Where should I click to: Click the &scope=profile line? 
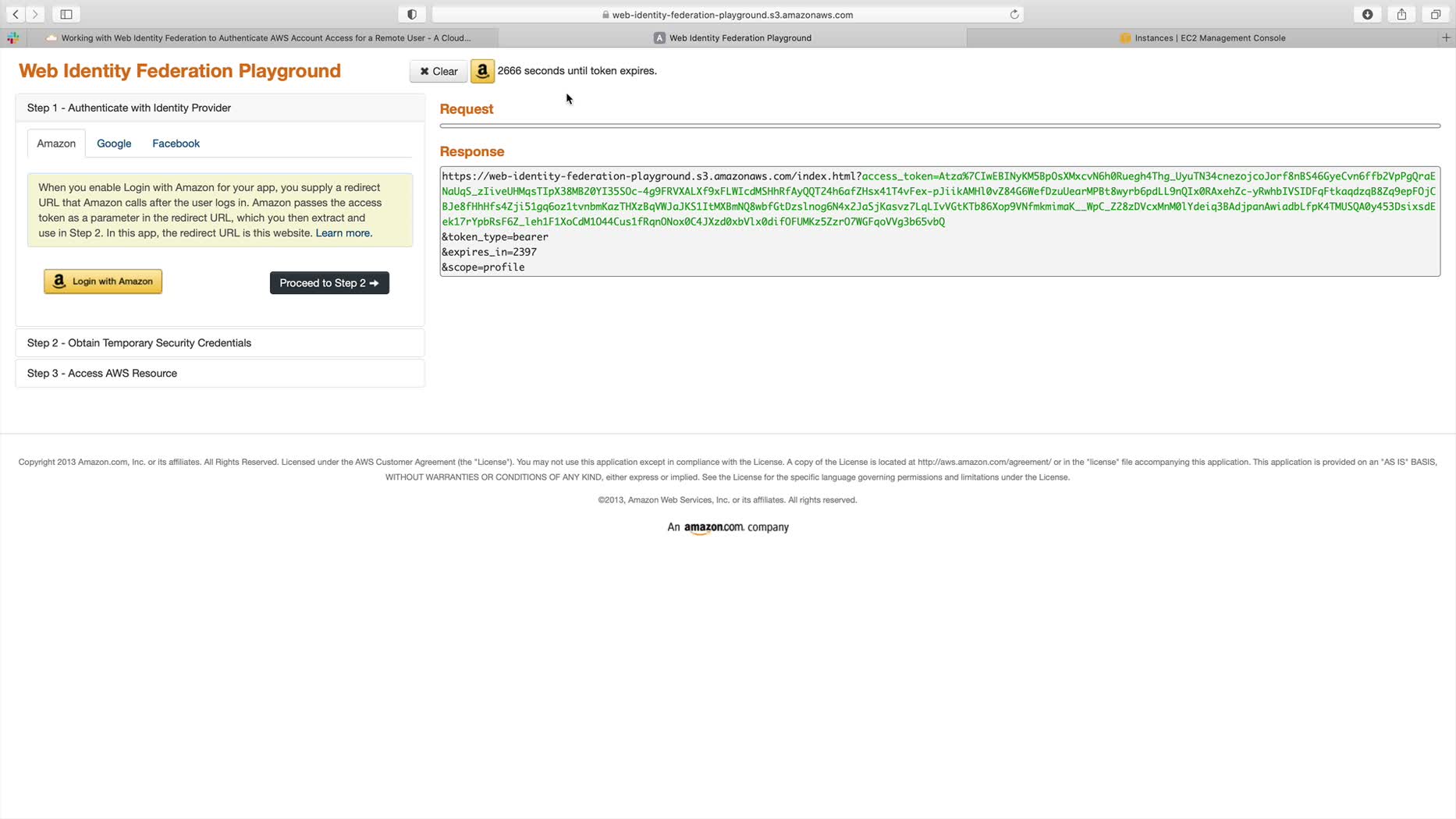483,268
